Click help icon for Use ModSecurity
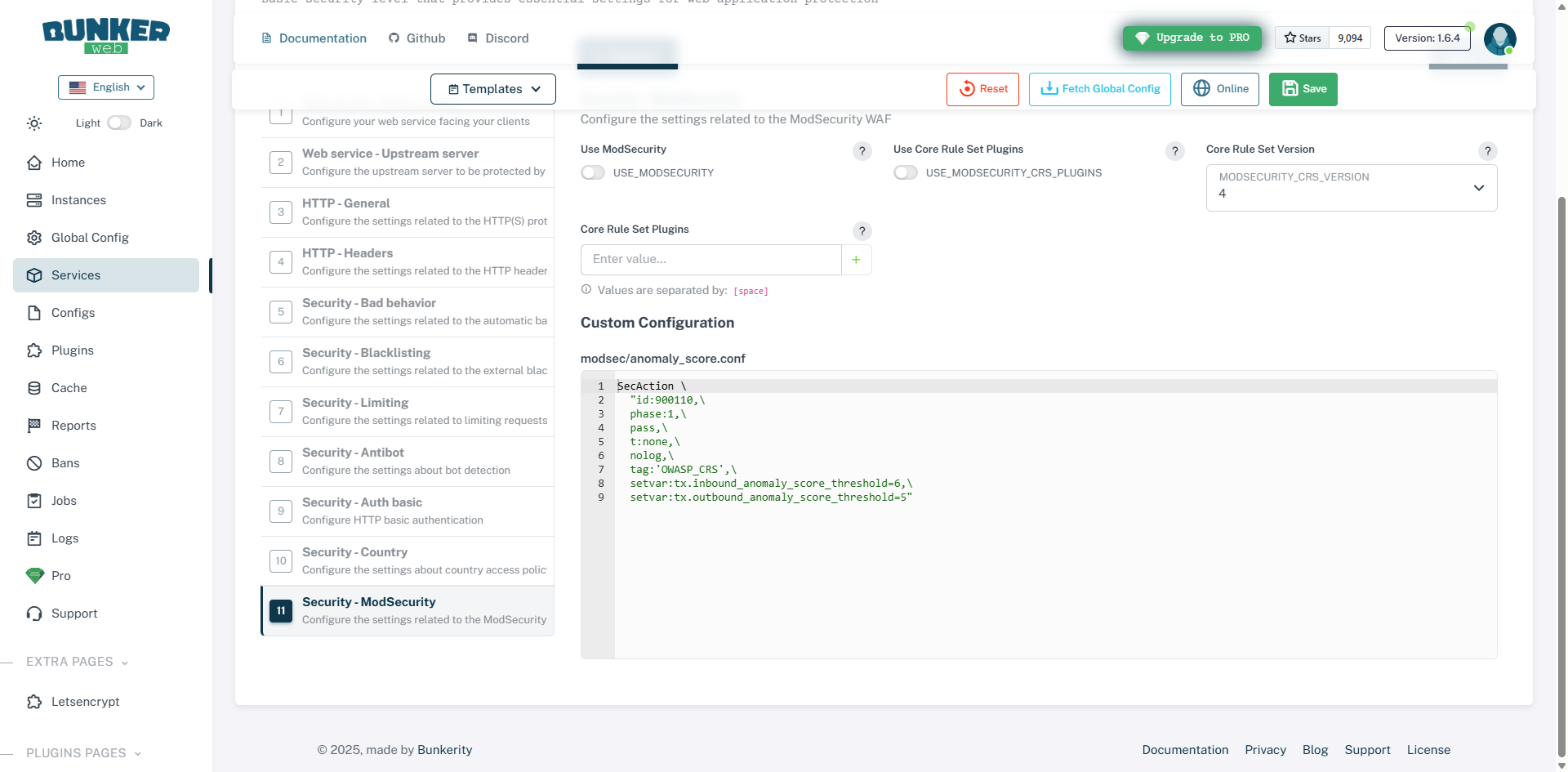 pos(862,151)
